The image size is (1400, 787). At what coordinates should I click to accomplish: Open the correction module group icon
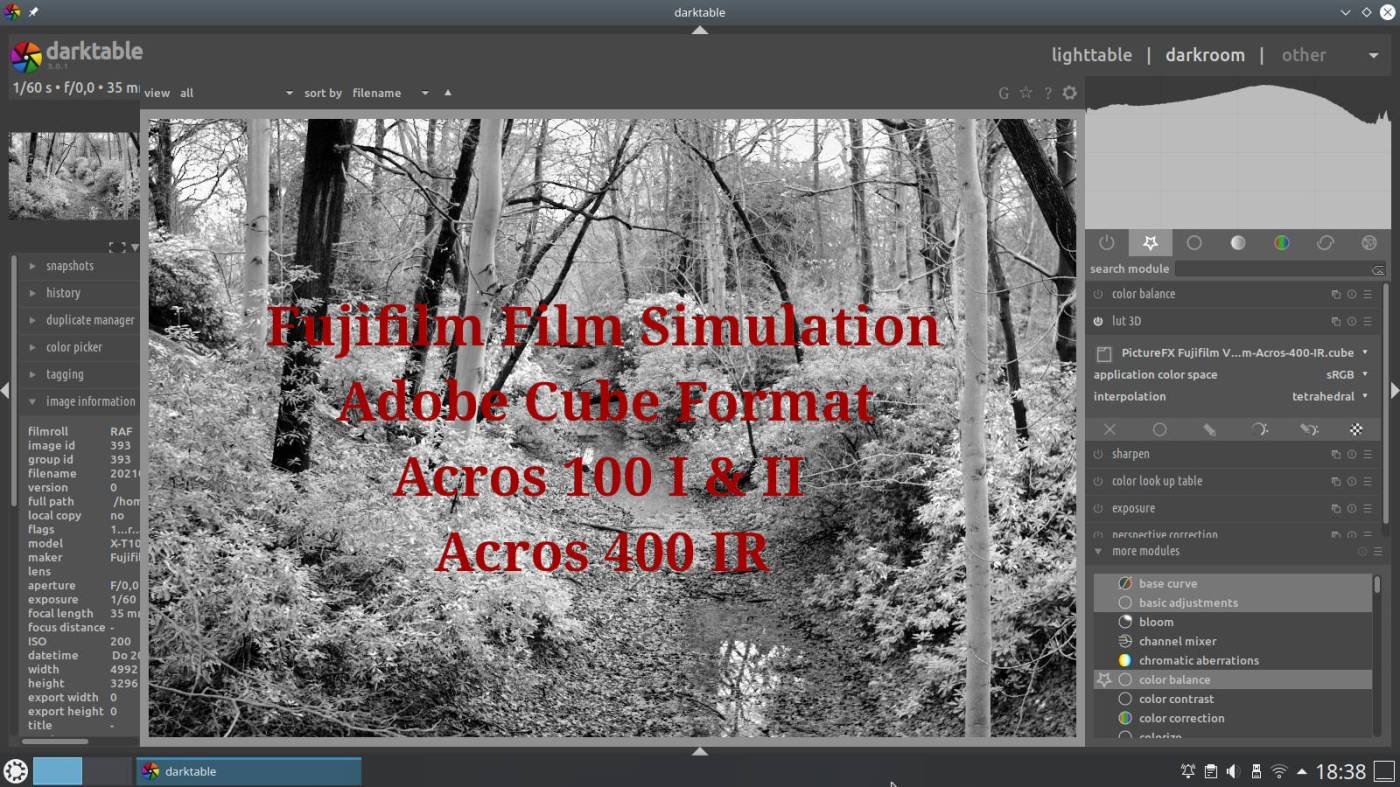[x=1325, y=243]
